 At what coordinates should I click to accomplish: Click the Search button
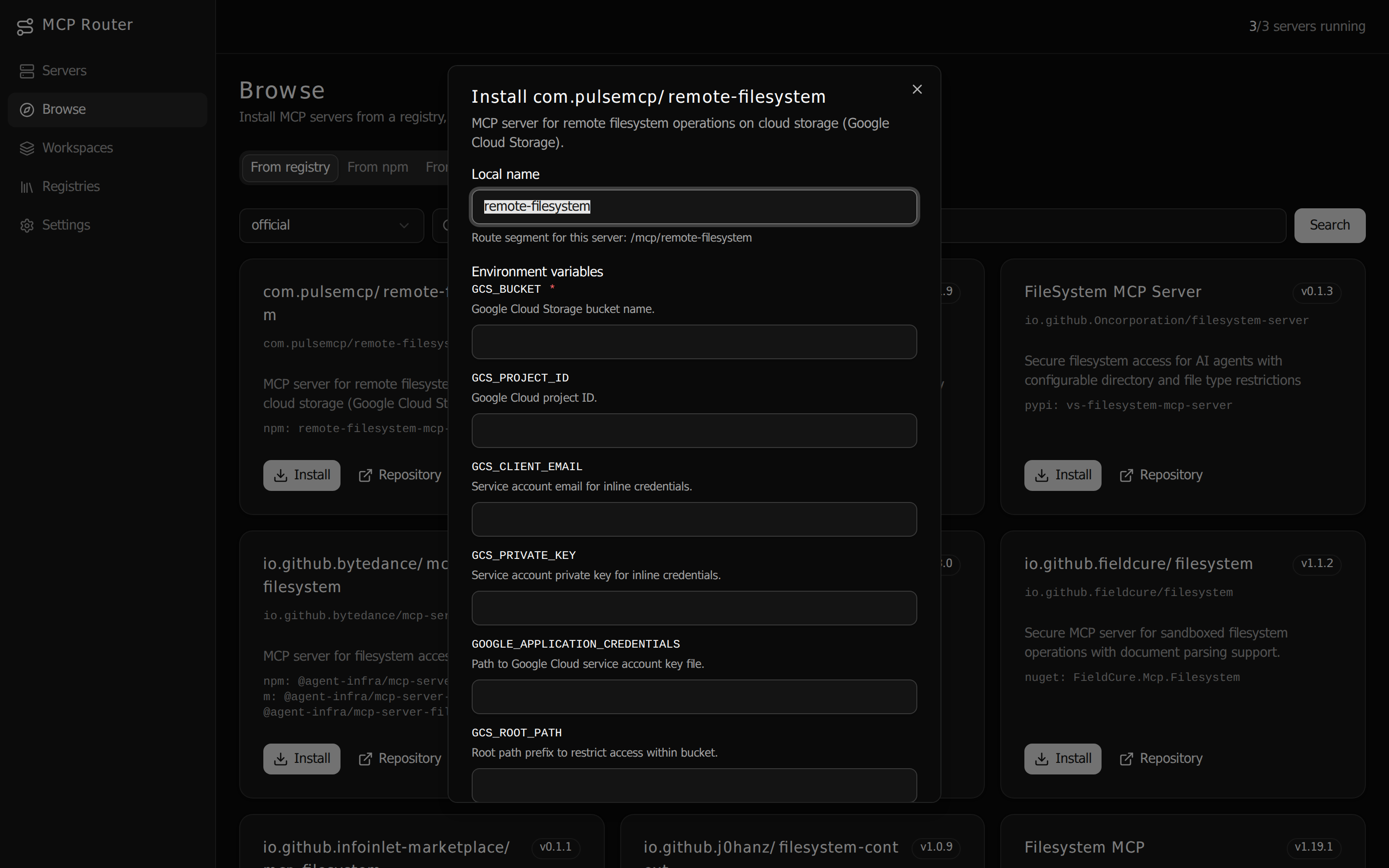click(x=1329, y=226)
